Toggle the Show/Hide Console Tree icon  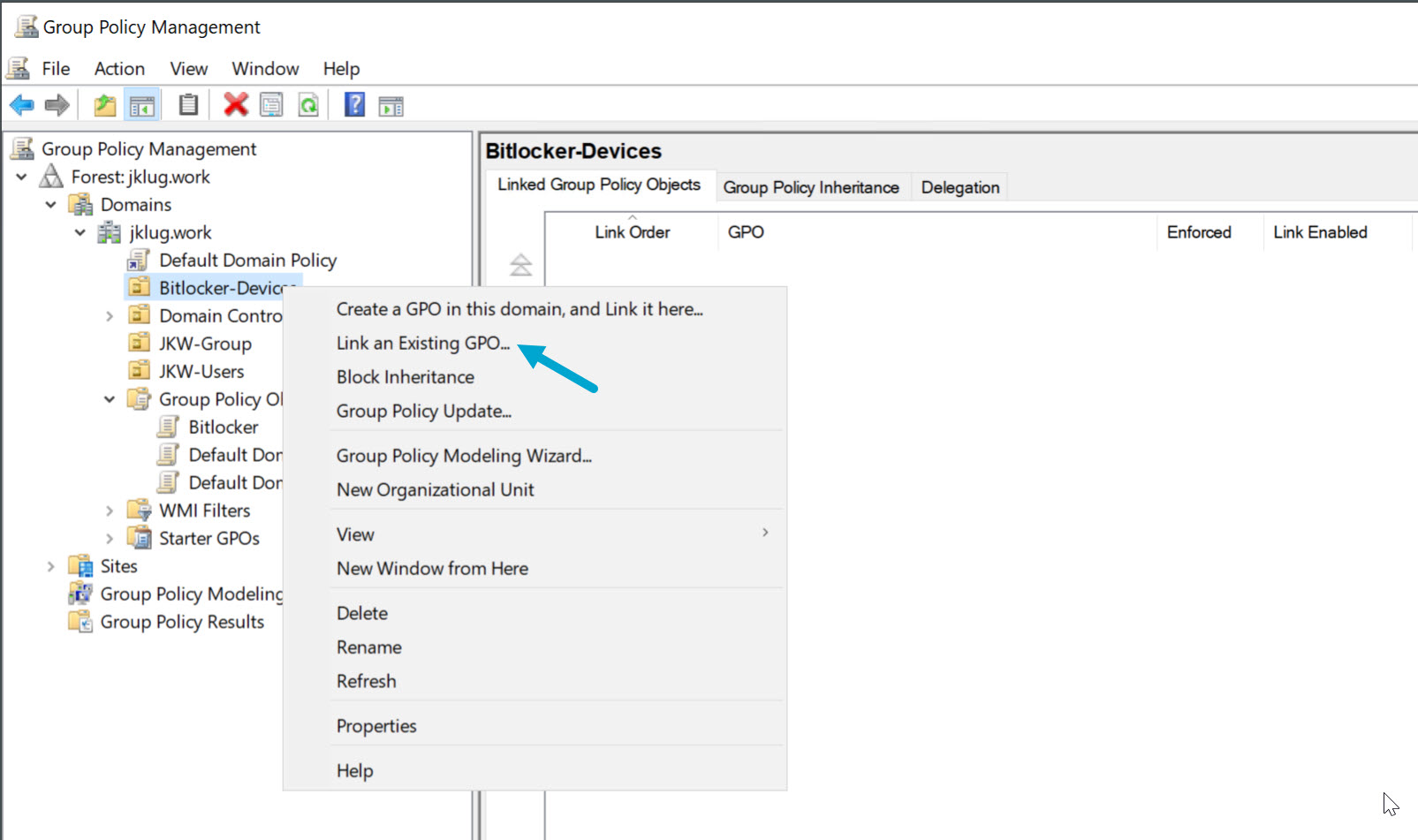[x=140, y=104]
